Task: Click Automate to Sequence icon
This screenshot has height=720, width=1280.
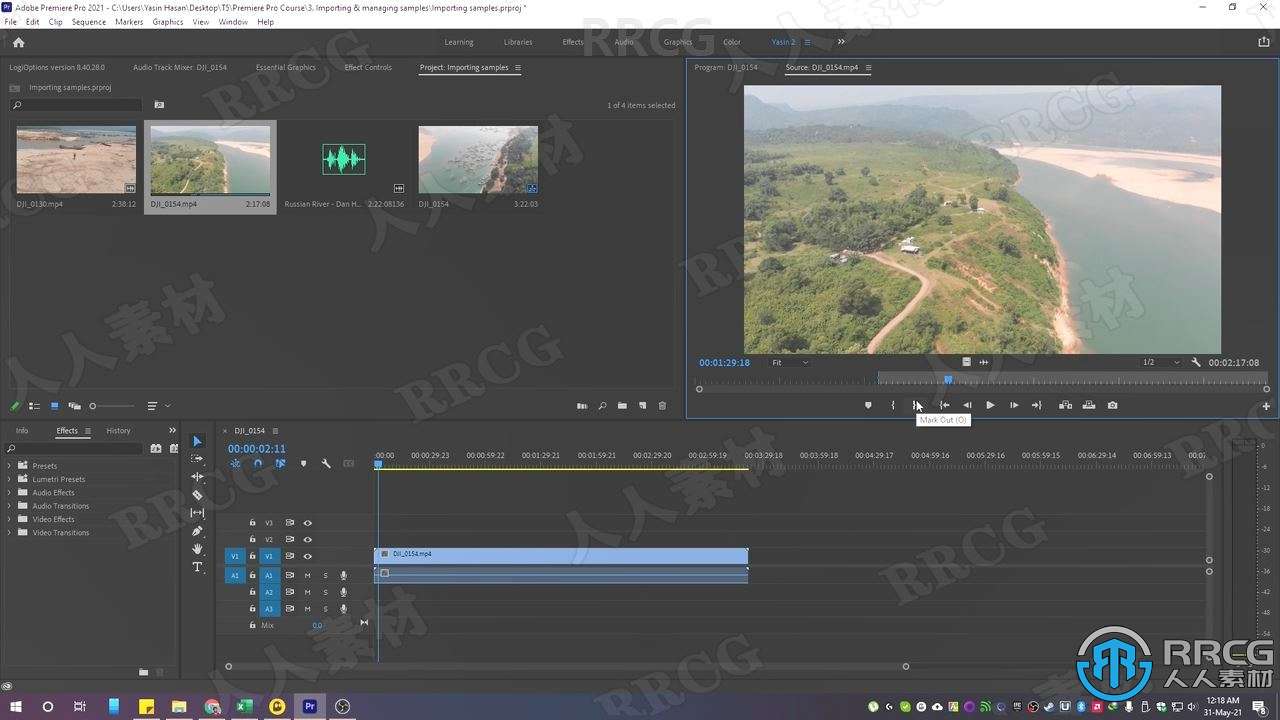Action: pyautogui.click(x=582, y=406)
